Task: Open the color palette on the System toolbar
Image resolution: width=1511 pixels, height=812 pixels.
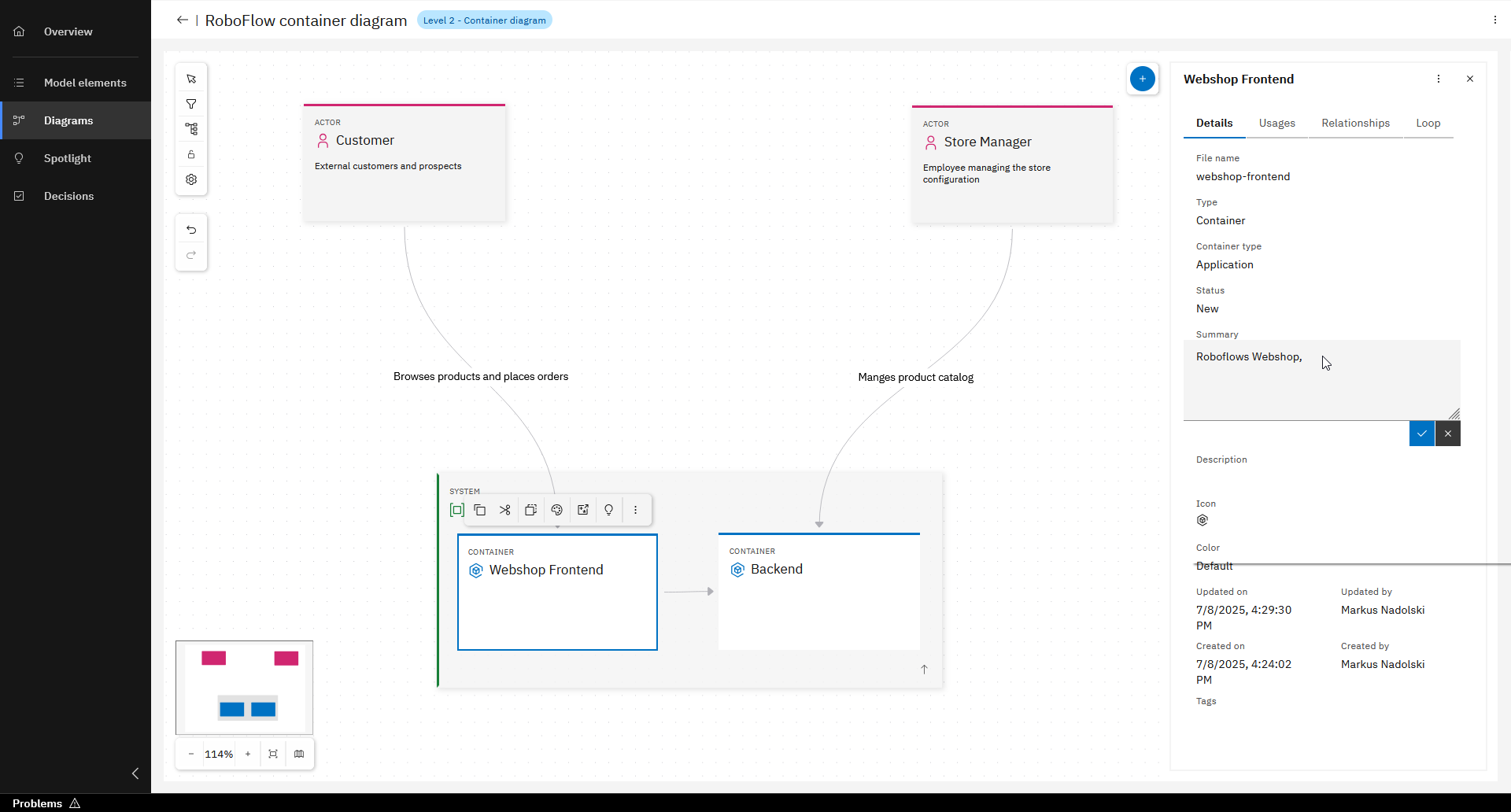Action: coord(556,510)
